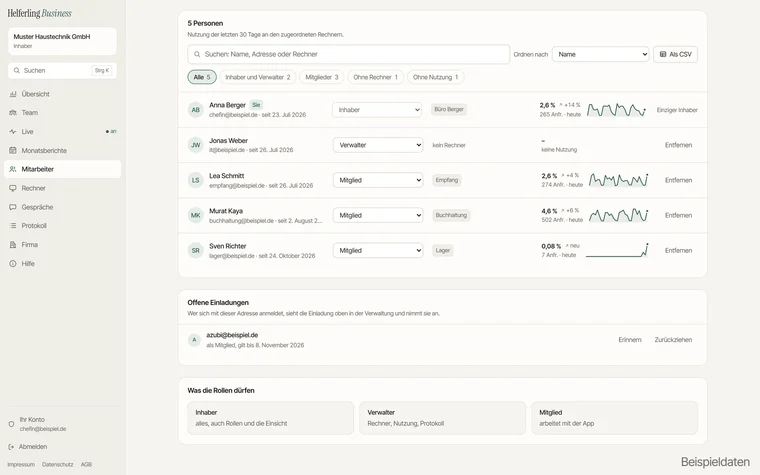
Task: Click the Helferling Business logo
Action: 39,14
